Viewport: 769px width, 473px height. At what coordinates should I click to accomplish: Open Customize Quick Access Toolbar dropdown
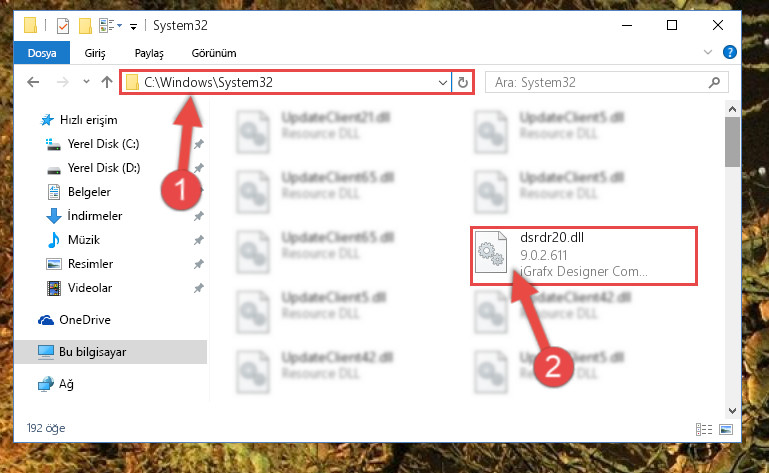pos(133,26)
